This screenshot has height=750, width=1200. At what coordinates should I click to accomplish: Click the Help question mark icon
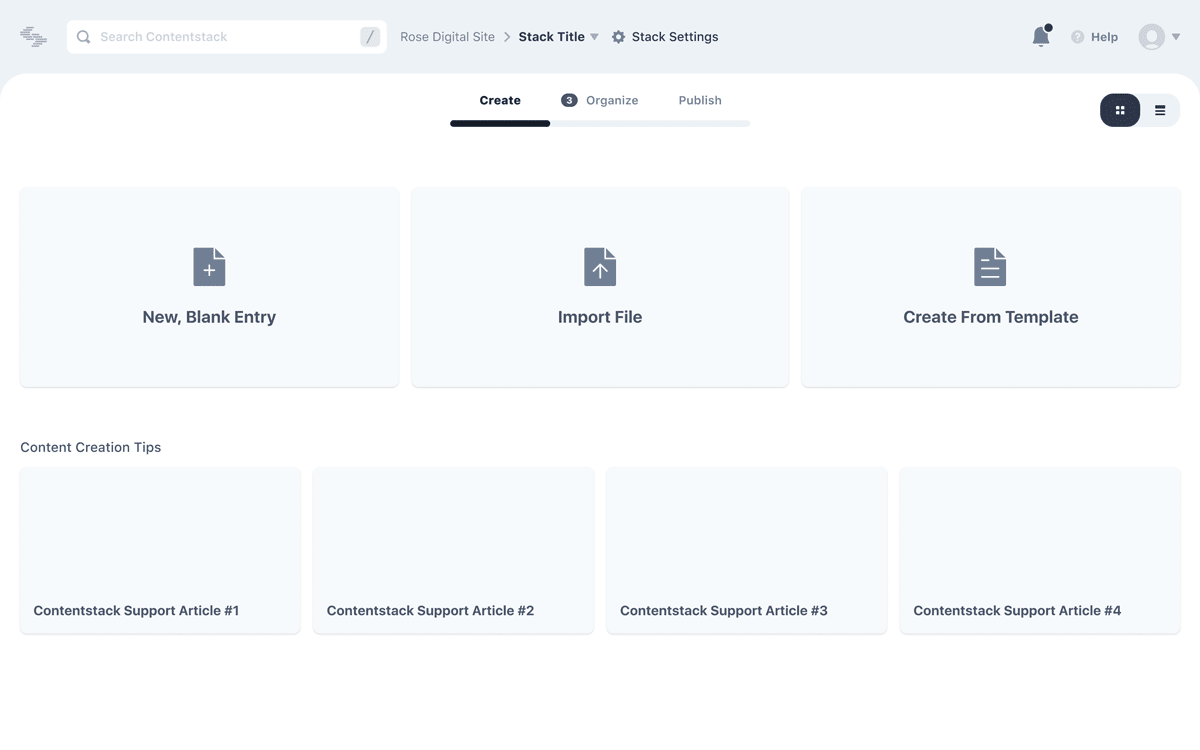point(1077,37)
